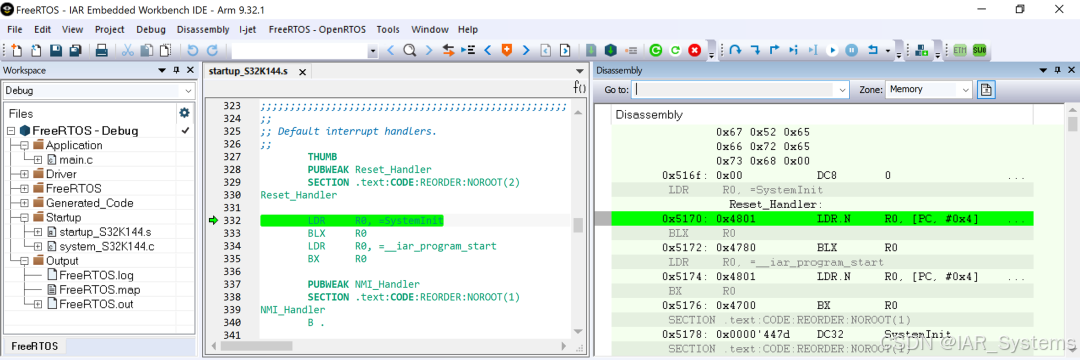The image size is (1080, 360).
Task: Open the Project menu
Action: pyautogui.click(x=110, y=30)
